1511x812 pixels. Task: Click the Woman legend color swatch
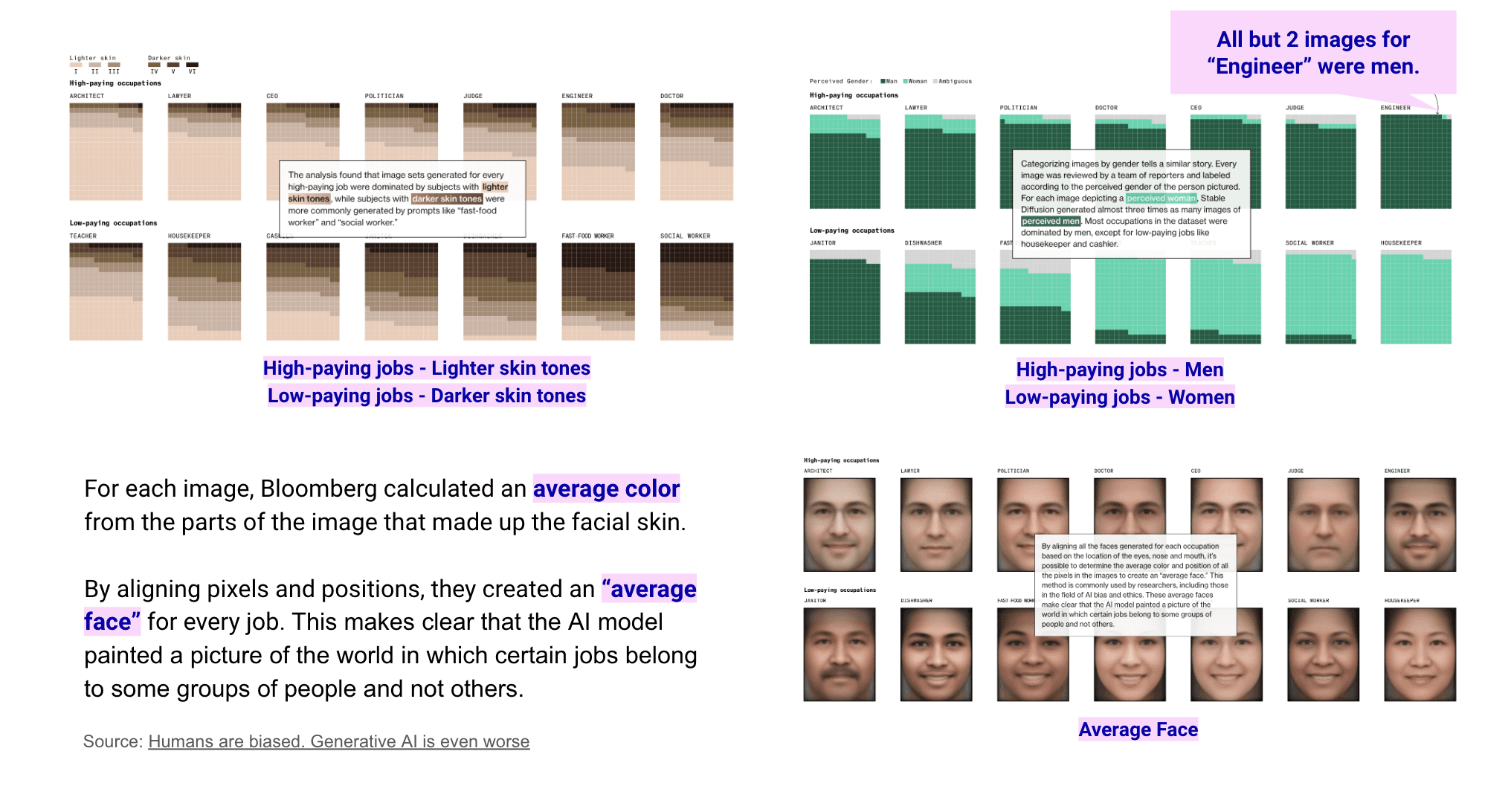[905, 81]
